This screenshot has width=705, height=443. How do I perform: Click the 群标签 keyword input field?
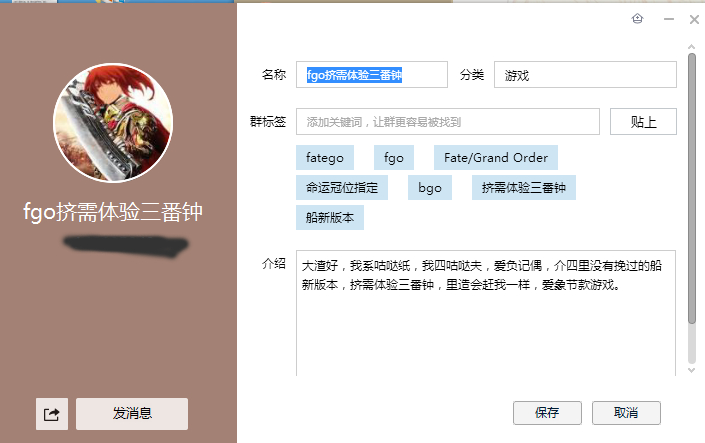pyautogui.click(x=448, y=121)
